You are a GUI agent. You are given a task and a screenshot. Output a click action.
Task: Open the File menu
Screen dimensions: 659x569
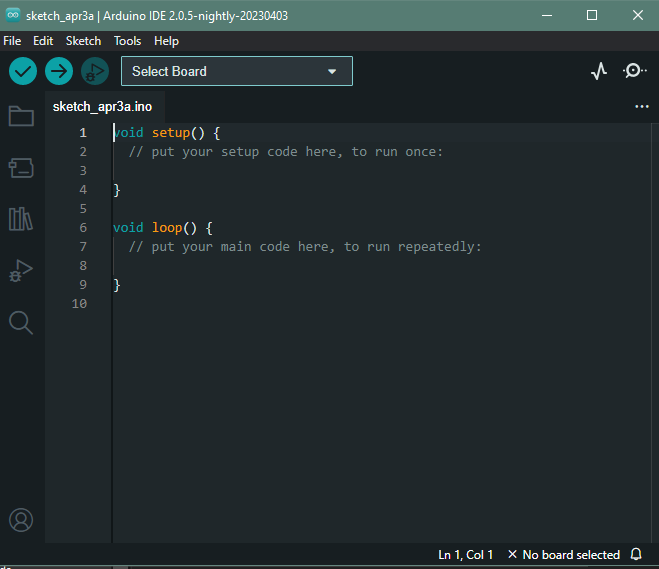[x=12, y=41]
